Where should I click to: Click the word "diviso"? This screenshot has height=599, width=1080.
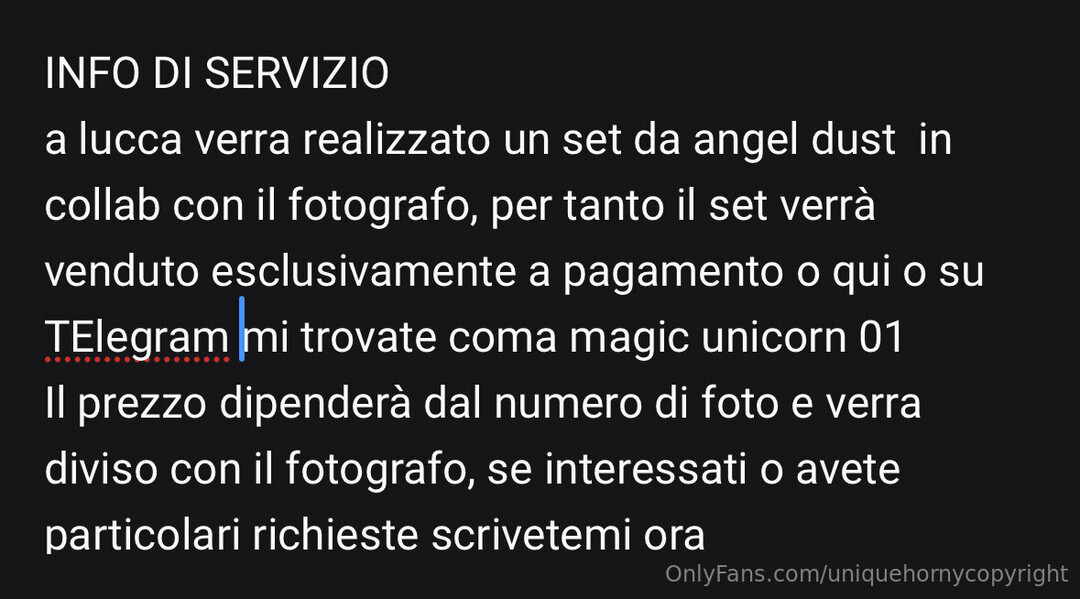(101, 470)
